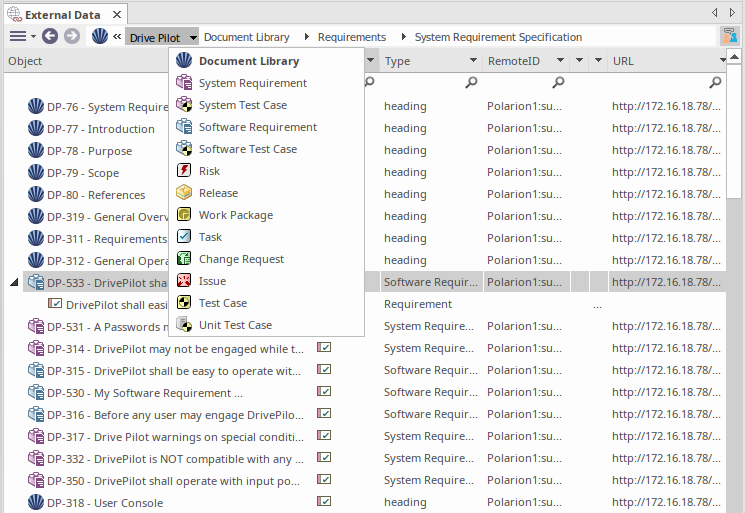This screenshot has width=745, height=513.
Task: Click the double chevron breadcrumb collapse
Action: coord(117,36)
